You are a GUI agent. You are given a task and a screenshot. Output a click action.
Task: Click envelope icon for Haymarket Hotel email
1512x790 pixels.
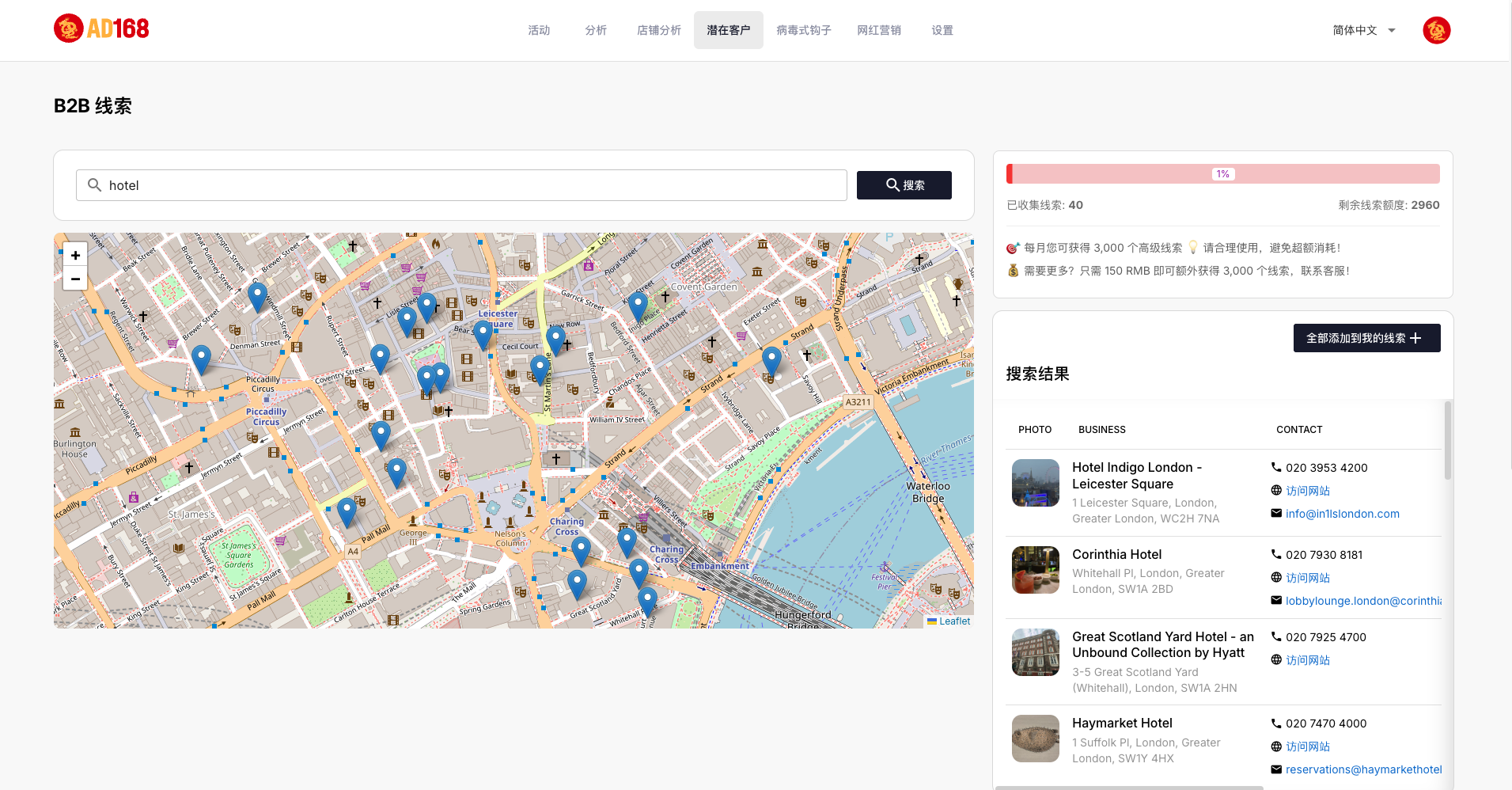tap(1275, 769)
